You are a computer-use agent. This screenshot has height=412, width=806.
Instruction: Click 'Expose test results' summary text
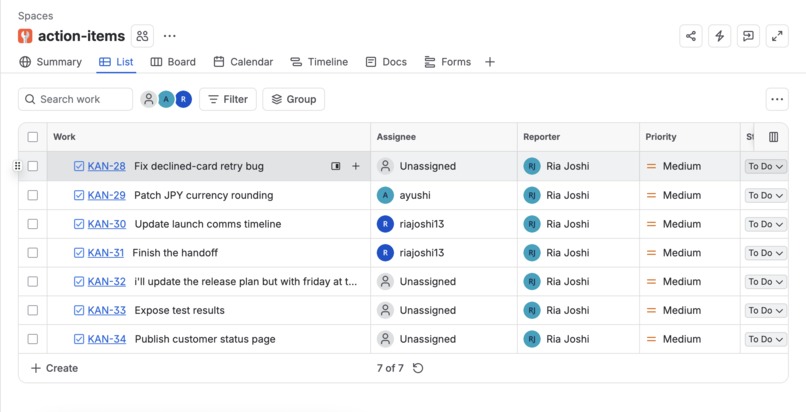tap(179, 310)
